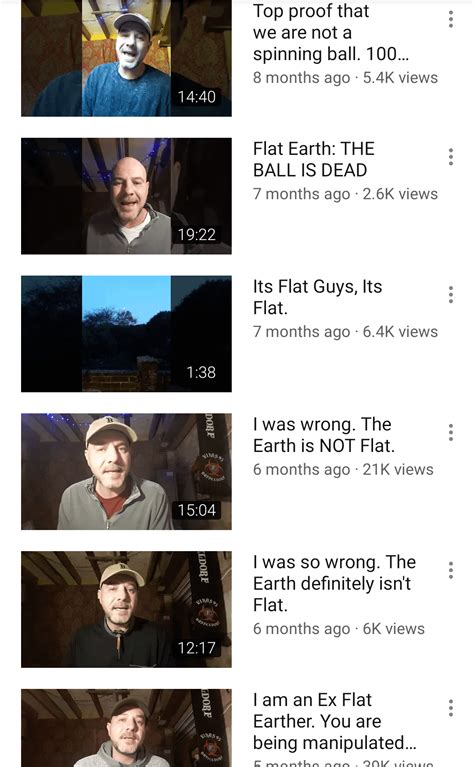The image size is (474, 767).
Task: Open three-dot menu for 'Ex Flat Earther' video
Action: tap(451, 708)
